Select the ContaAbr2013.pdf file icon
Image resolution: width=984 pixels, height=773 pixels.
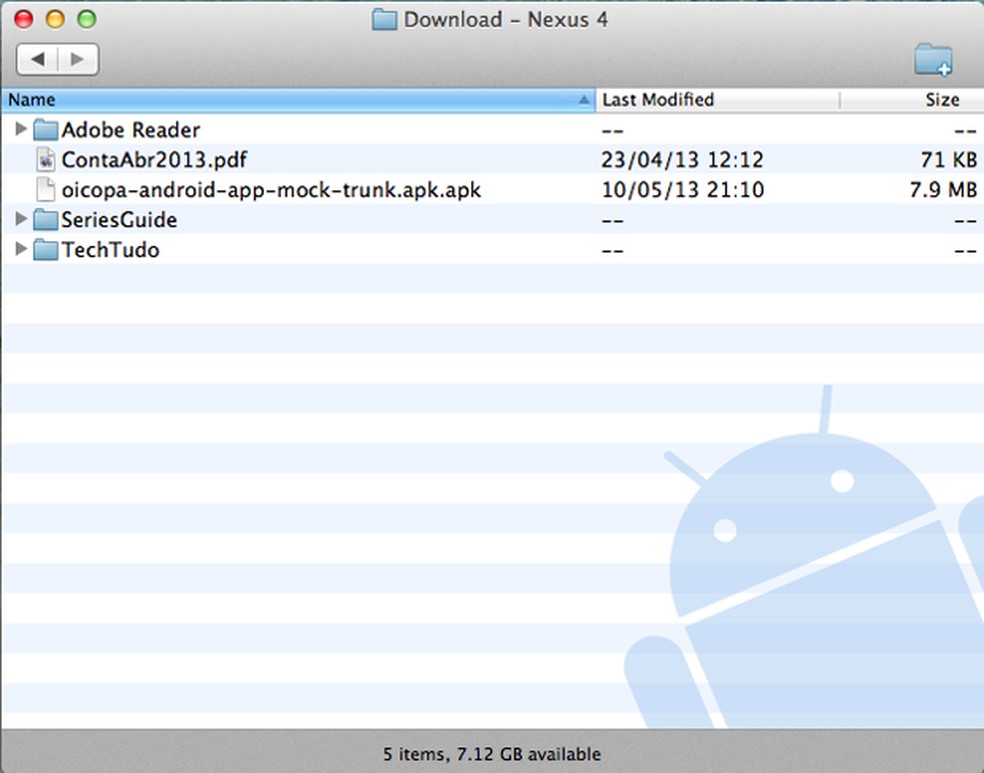tap(45, 159)
